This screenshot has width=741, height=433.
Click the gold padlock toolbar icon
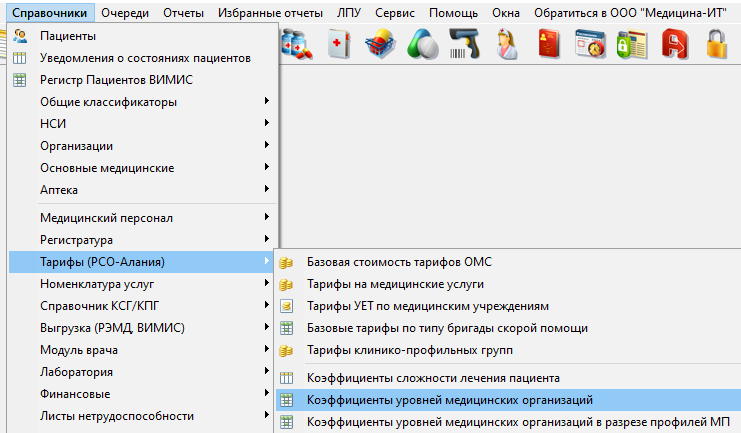(717, 44)
